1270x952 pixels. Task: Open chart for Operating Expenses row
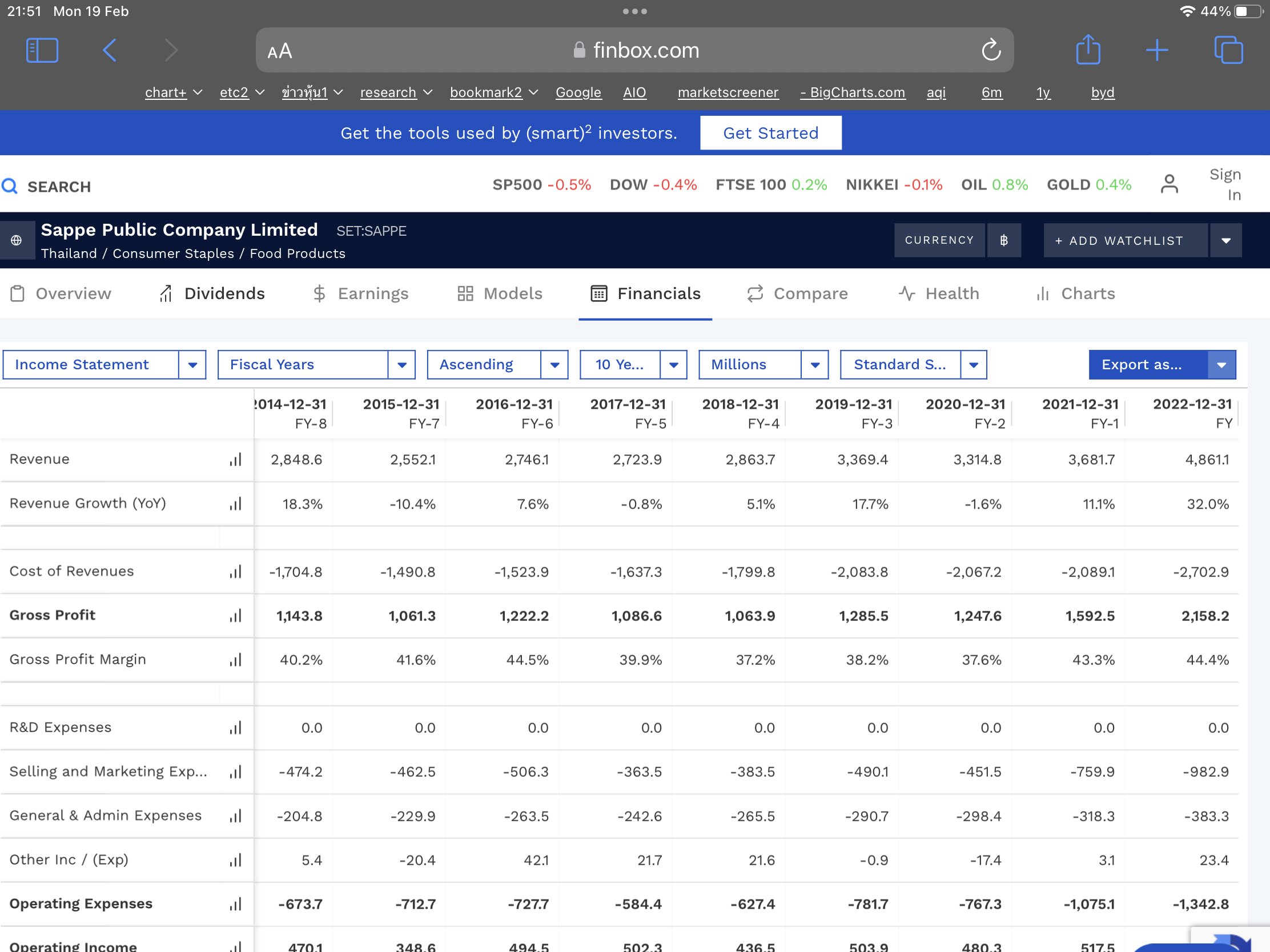click(235, 904)
